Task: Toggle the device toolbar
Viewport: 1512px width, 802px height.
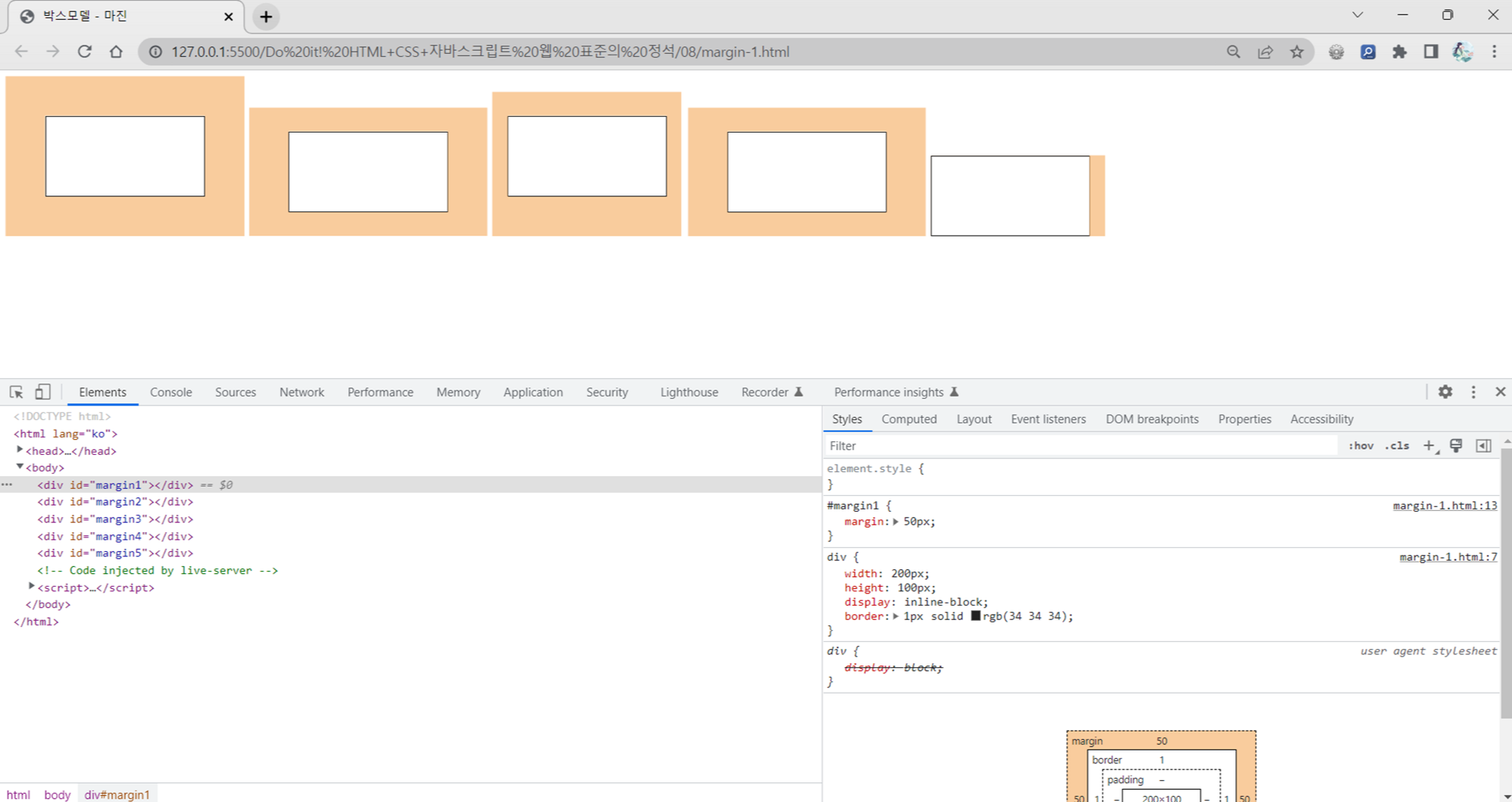Action: tap(43, 392)
